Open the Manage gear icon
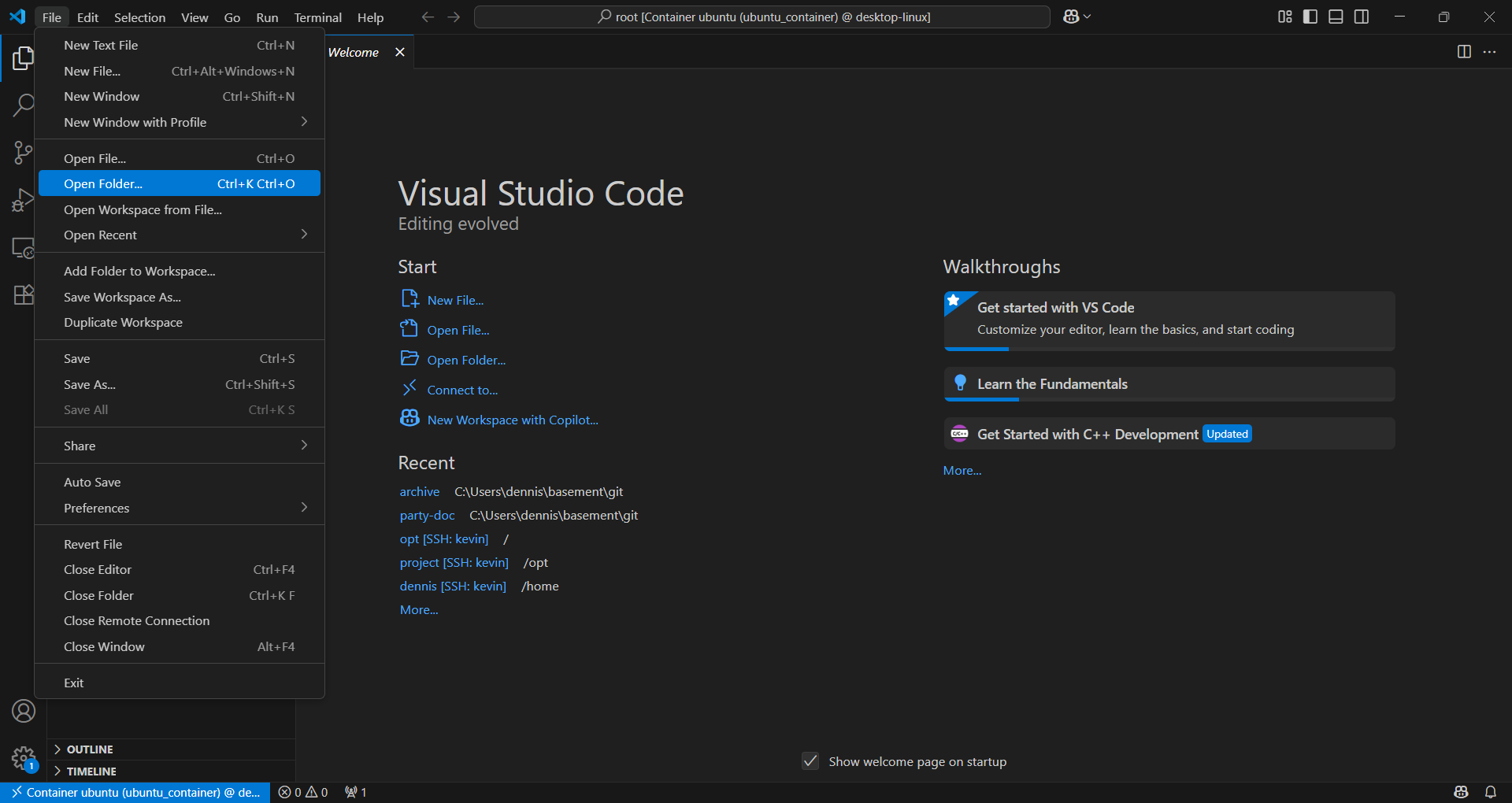The width and height of the screenshot is (1512, 803). pos(24,758)
